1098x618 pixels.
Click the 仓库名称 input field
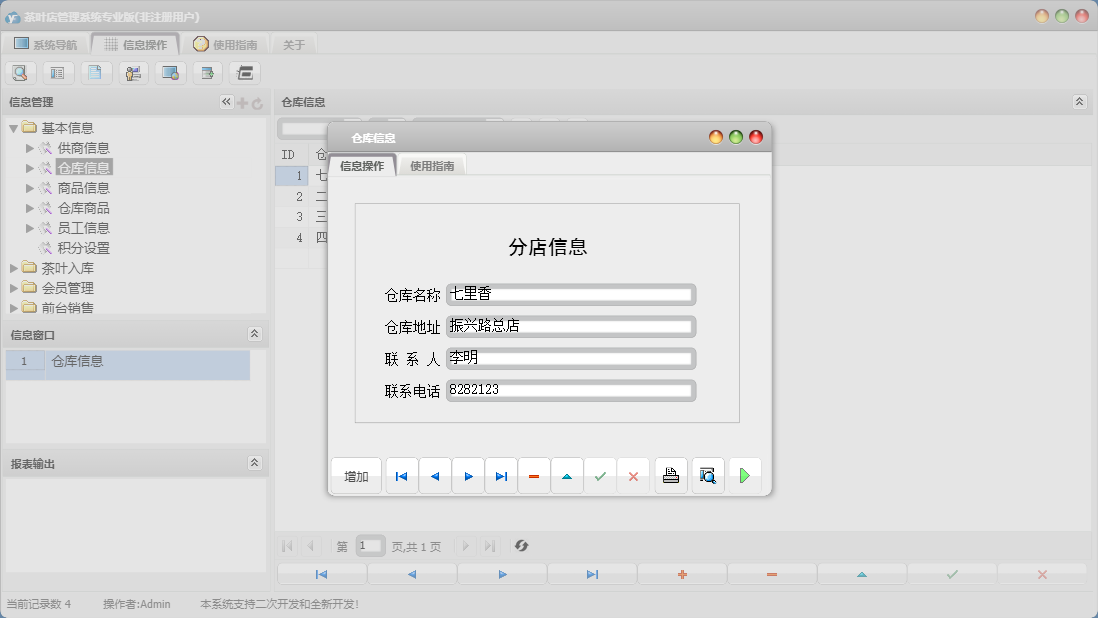pyautogui.click(x=570, y=295)
